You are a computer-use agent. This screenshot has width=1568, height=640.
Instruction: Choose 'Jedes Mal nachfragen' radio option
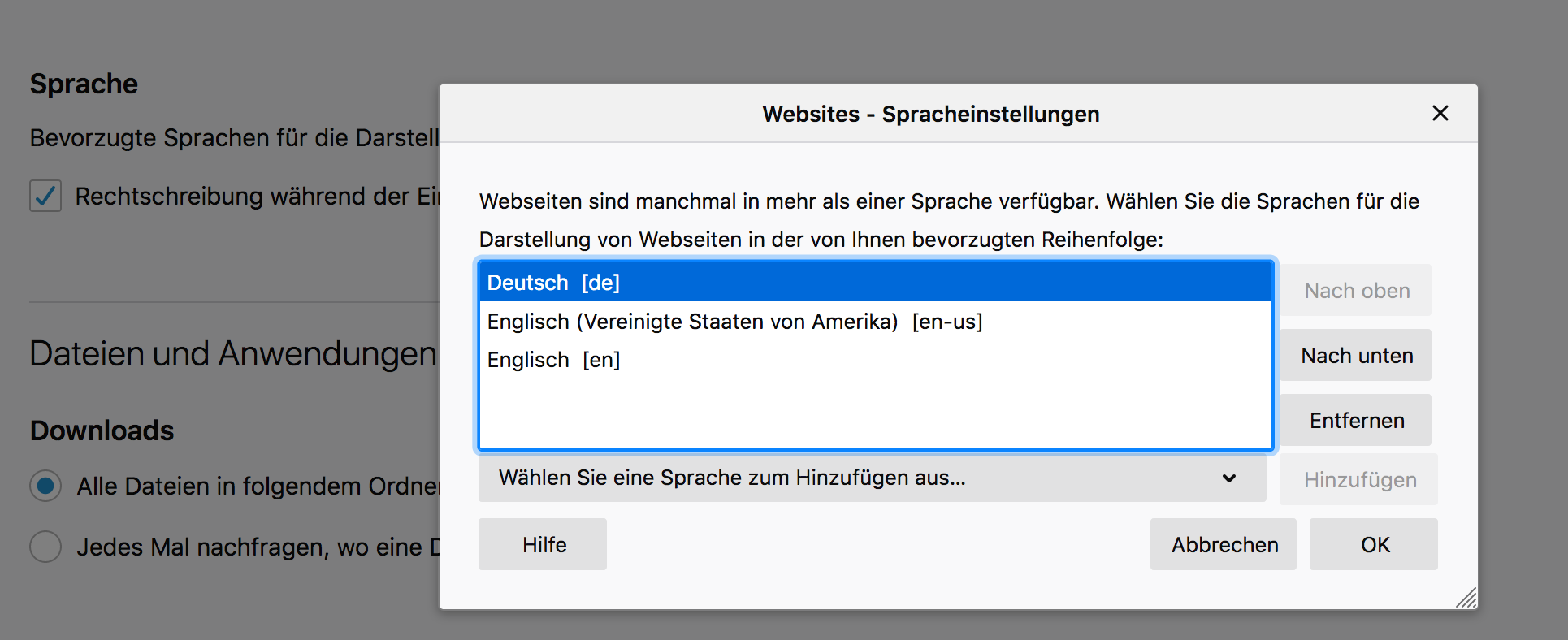tap(45, 547)
